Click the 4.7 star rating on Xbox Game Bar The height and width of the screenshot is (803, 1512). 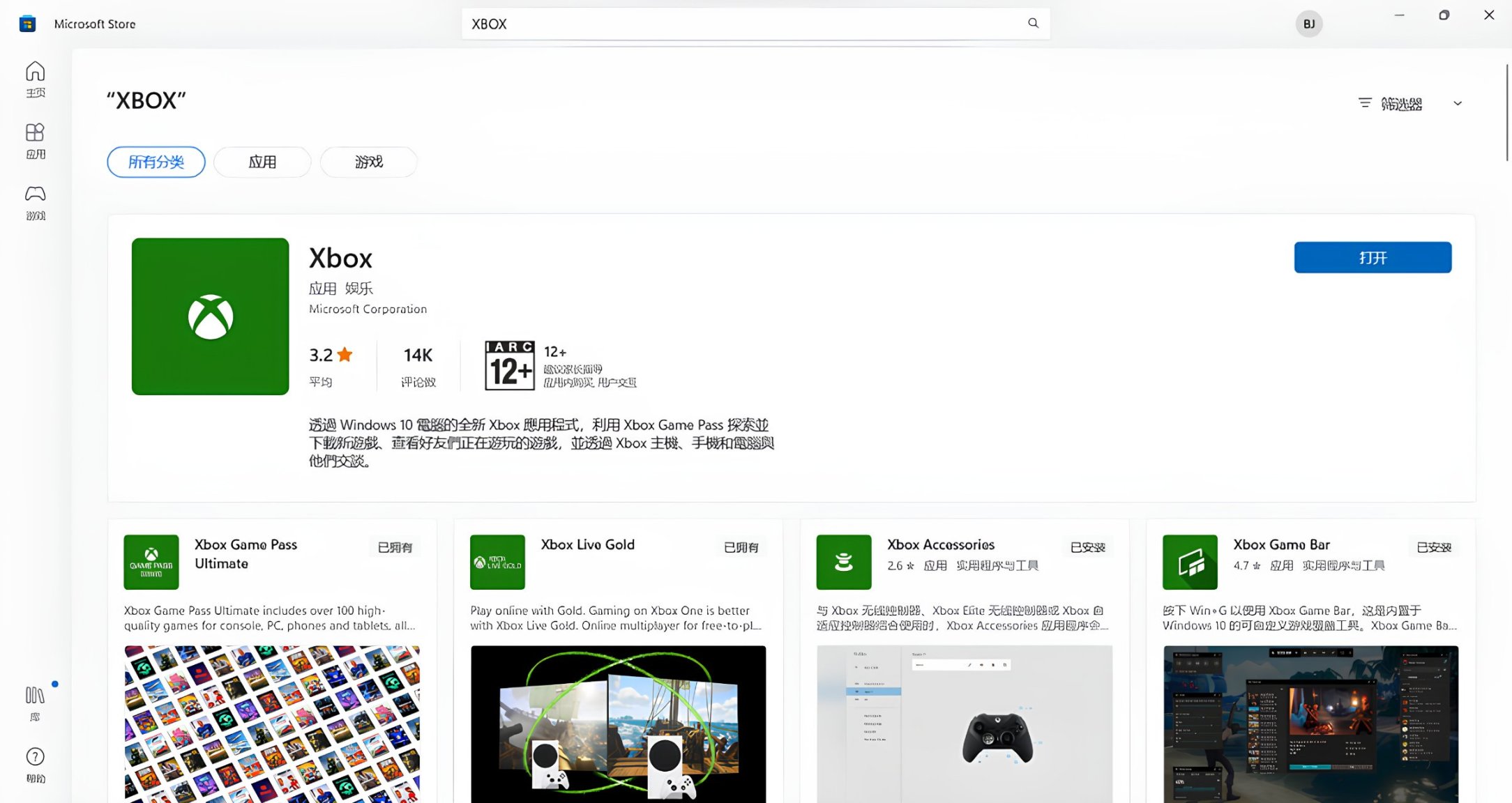click(1246, 565)
